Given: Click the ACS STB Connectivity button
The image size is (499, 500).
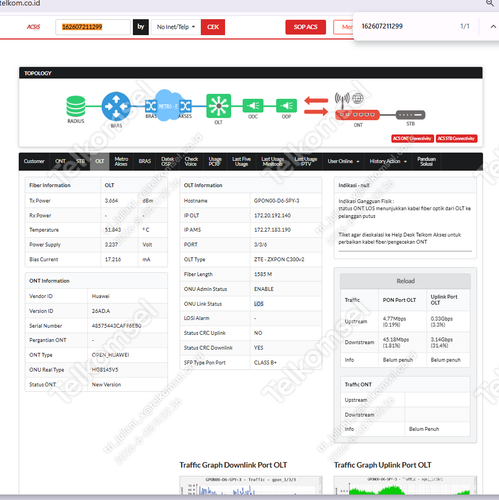Looking at the screenshot, I should tap(457, 138).
